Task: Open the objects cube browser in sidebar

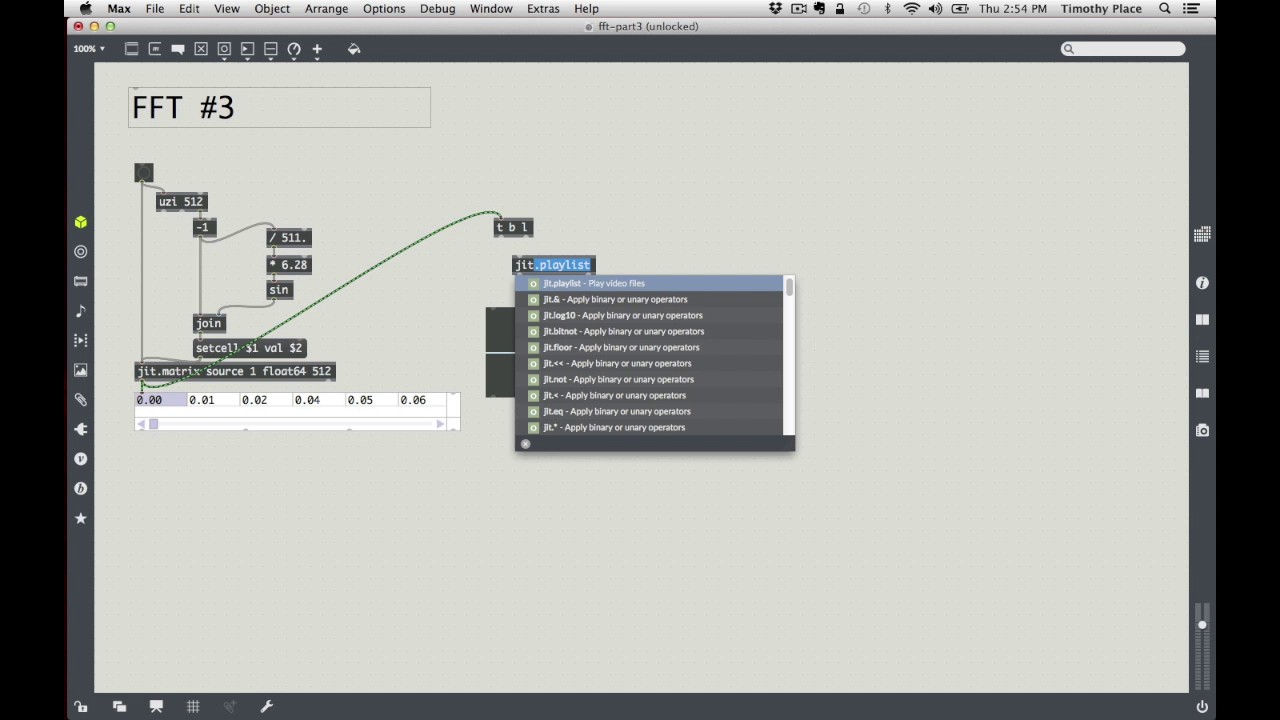Action: click(81, 222)
